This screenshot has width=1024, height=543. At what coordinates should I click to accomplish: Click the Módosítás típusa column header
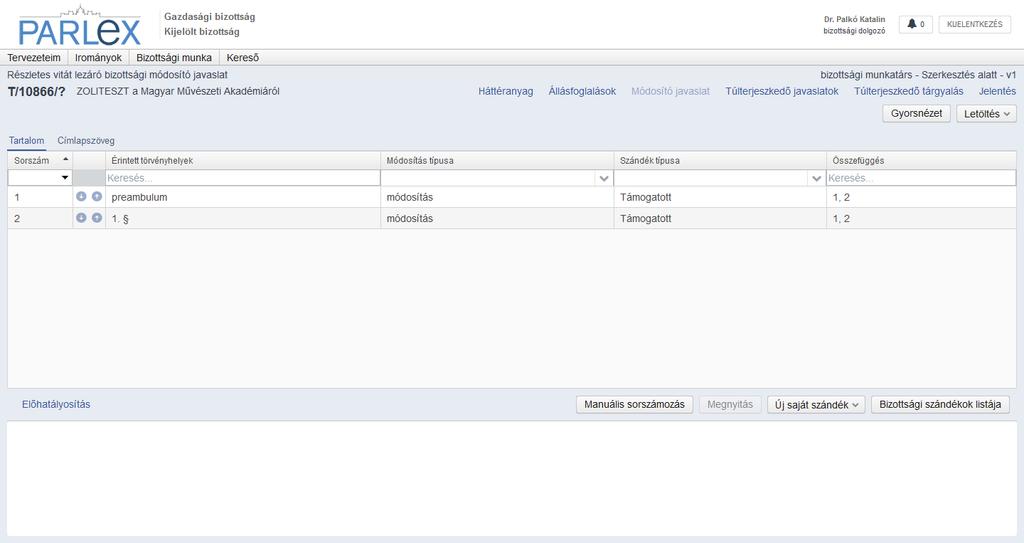[497, 160]
